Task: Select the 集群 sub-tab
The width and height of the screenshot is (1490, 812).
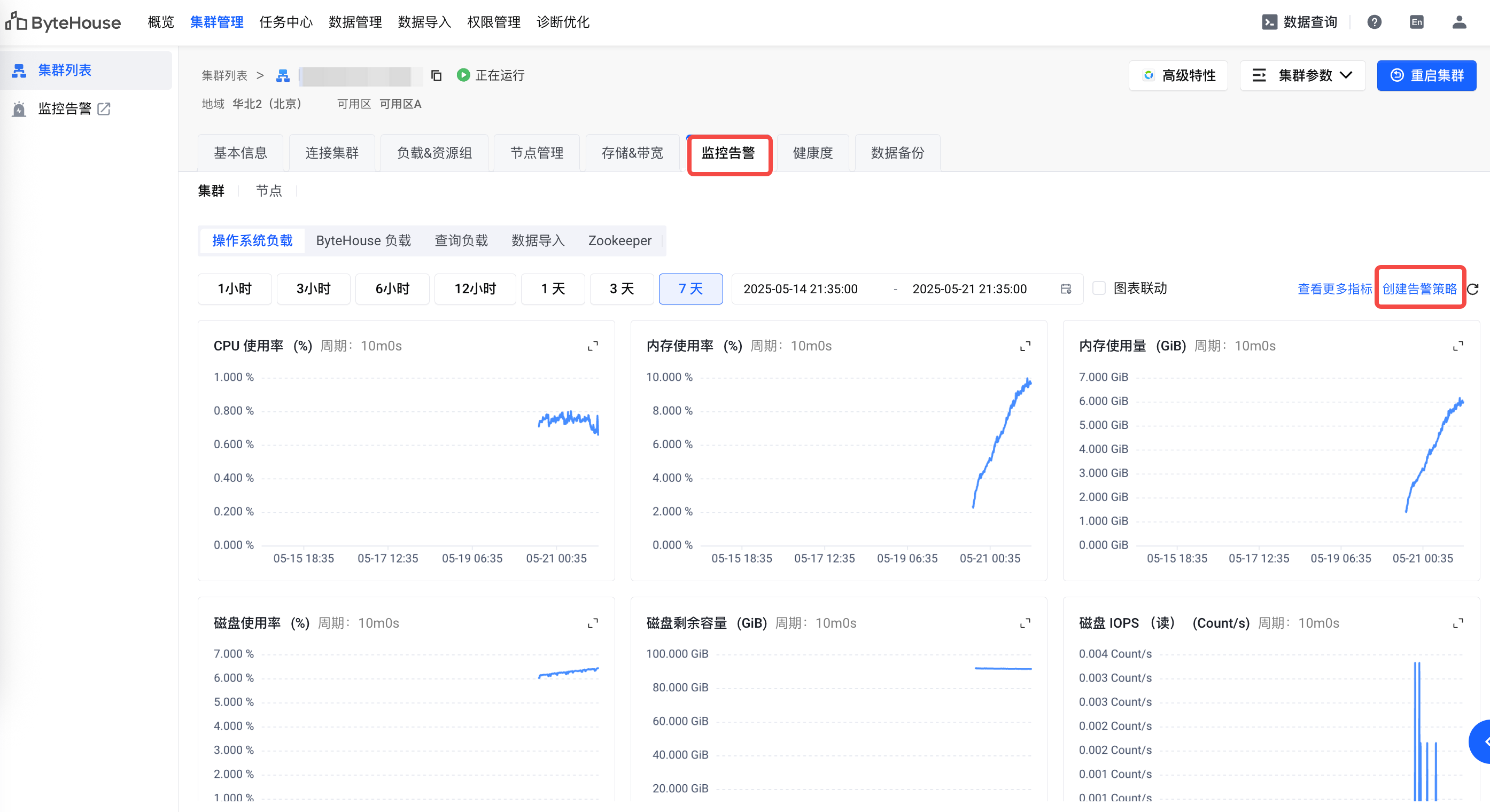Action: click(x=211, y=191)
